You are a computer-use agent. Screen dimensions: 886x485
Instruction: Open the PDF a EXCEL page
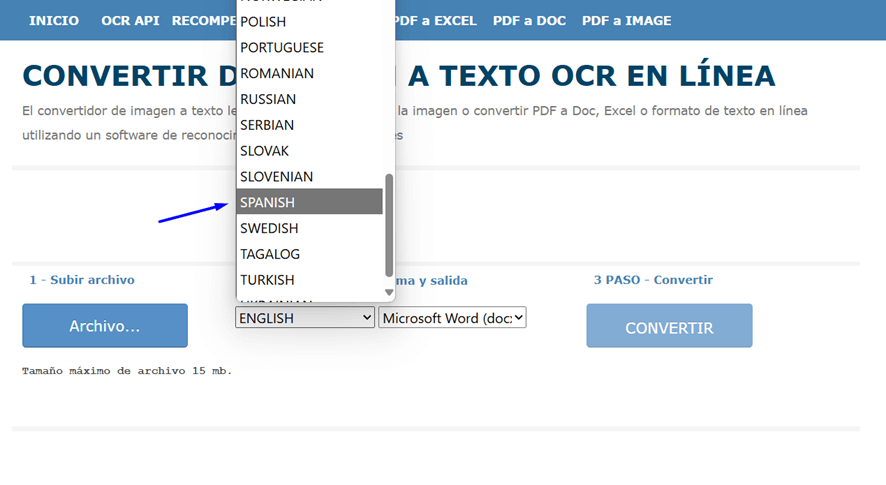pos(435,21)
